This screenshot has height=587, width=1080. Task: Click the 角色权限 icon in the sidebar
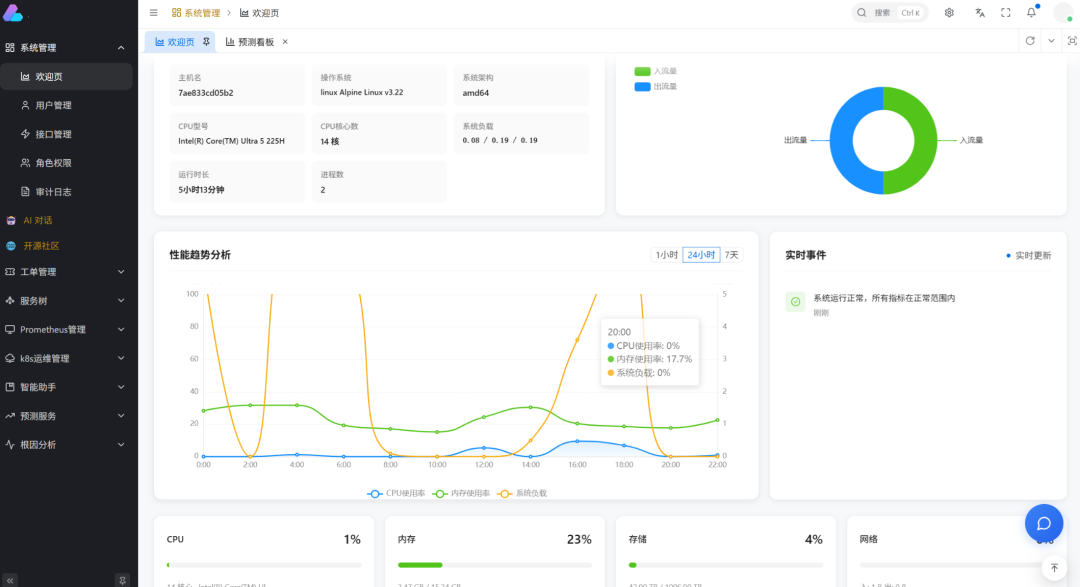point(25,163)
